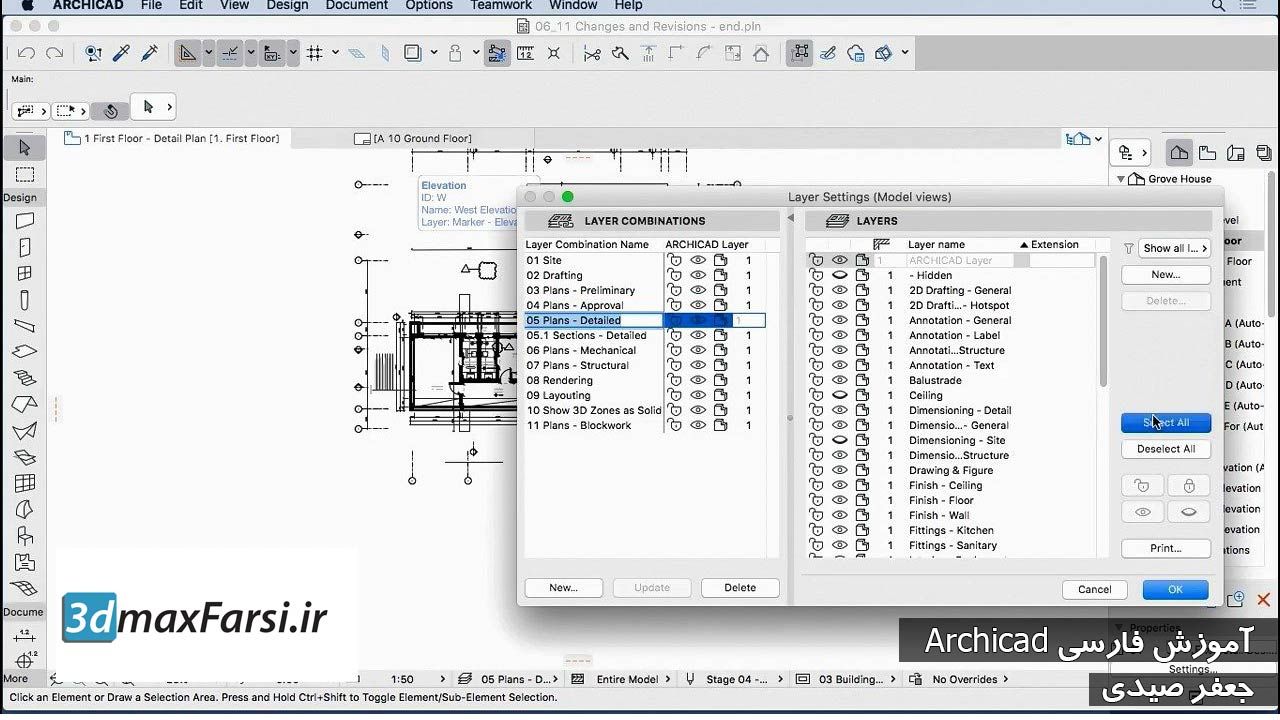Click the Select All button
Viewport: 1280px width, 720px height.
[x=1166, y=423]
